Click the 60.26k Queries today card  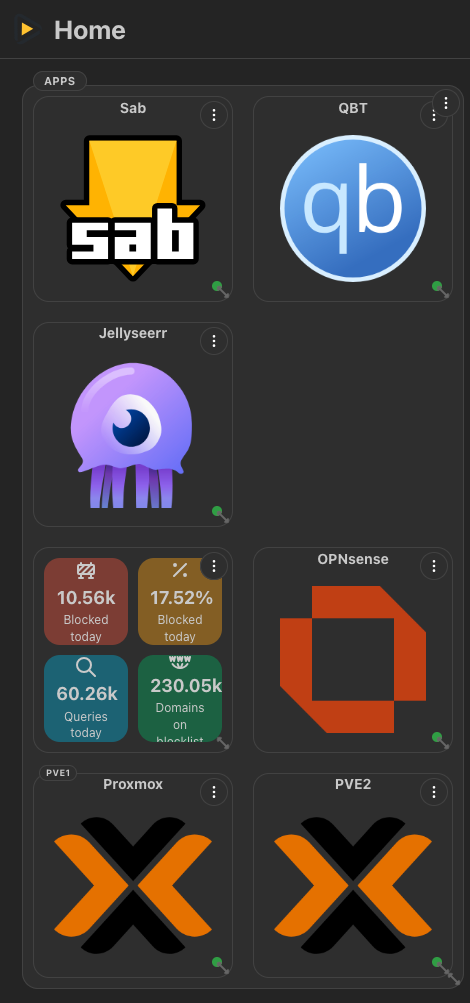point(86,699)
